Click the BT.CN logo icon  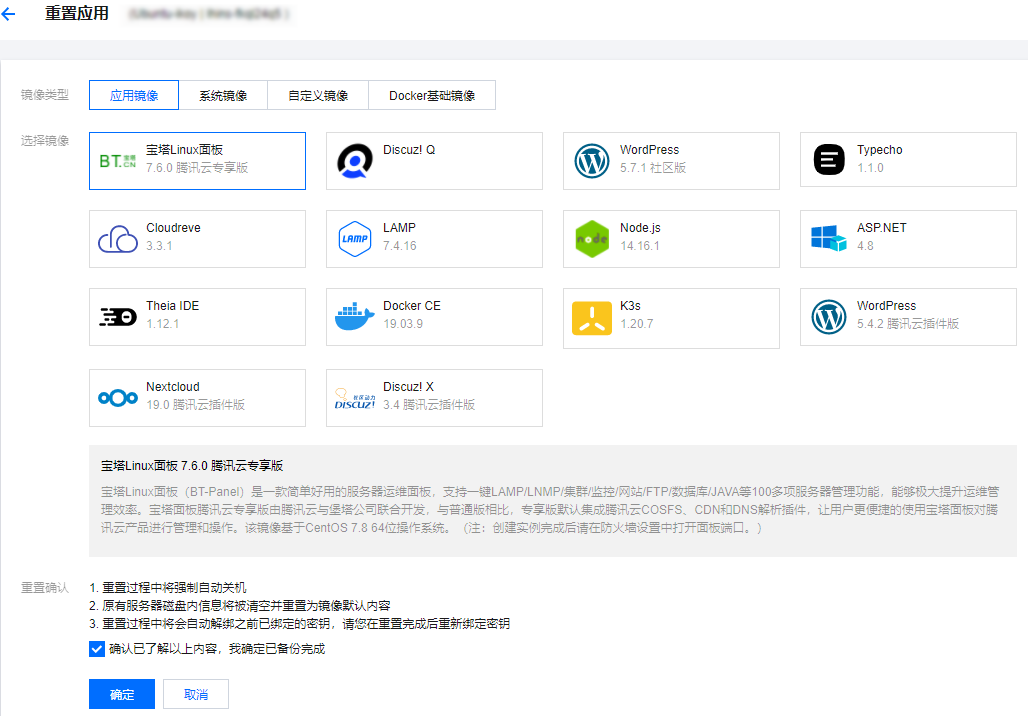click(117, 161)
